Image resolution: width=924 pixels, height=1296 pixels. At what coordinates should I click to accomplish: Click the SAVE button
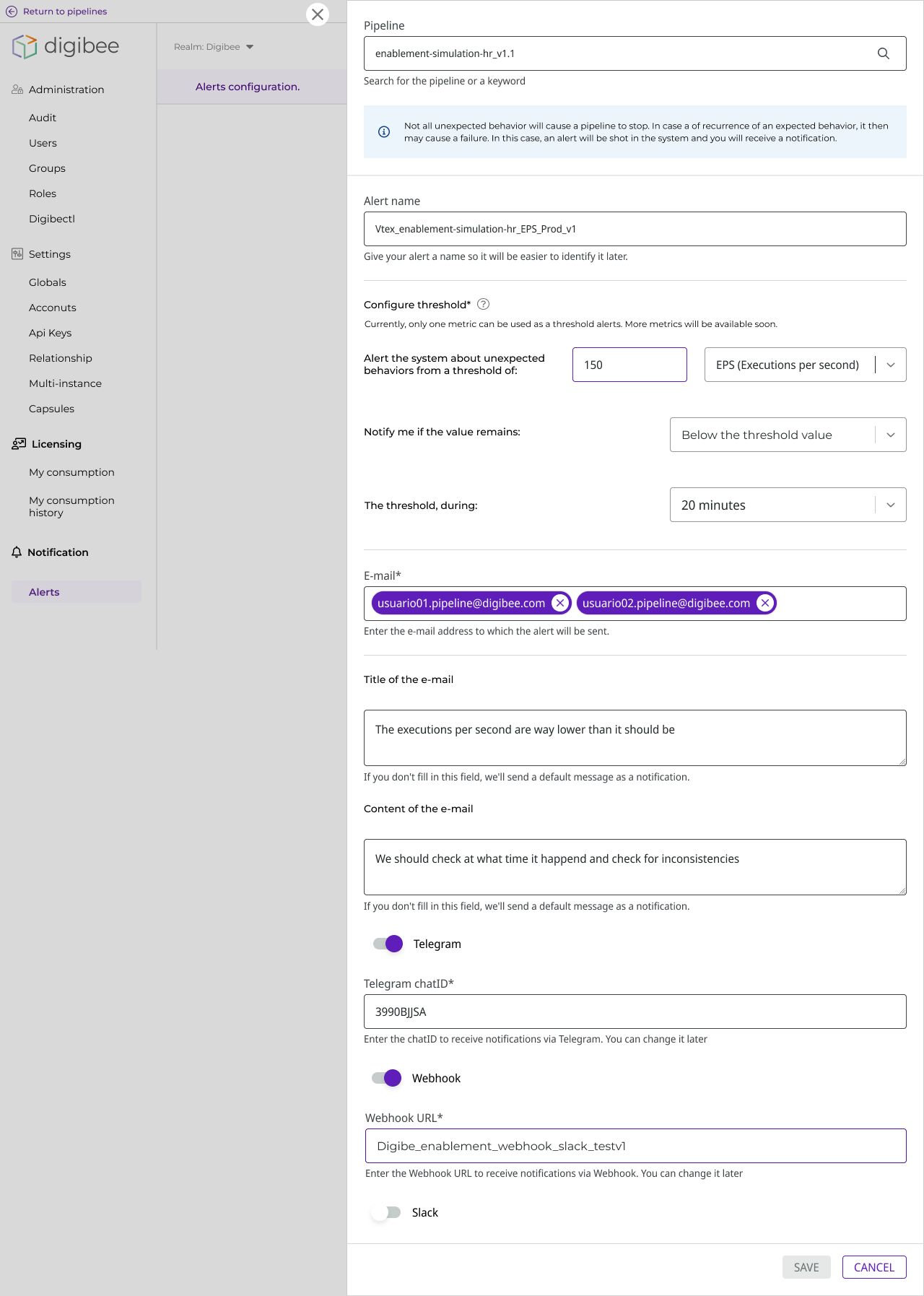pos(806,1267)
